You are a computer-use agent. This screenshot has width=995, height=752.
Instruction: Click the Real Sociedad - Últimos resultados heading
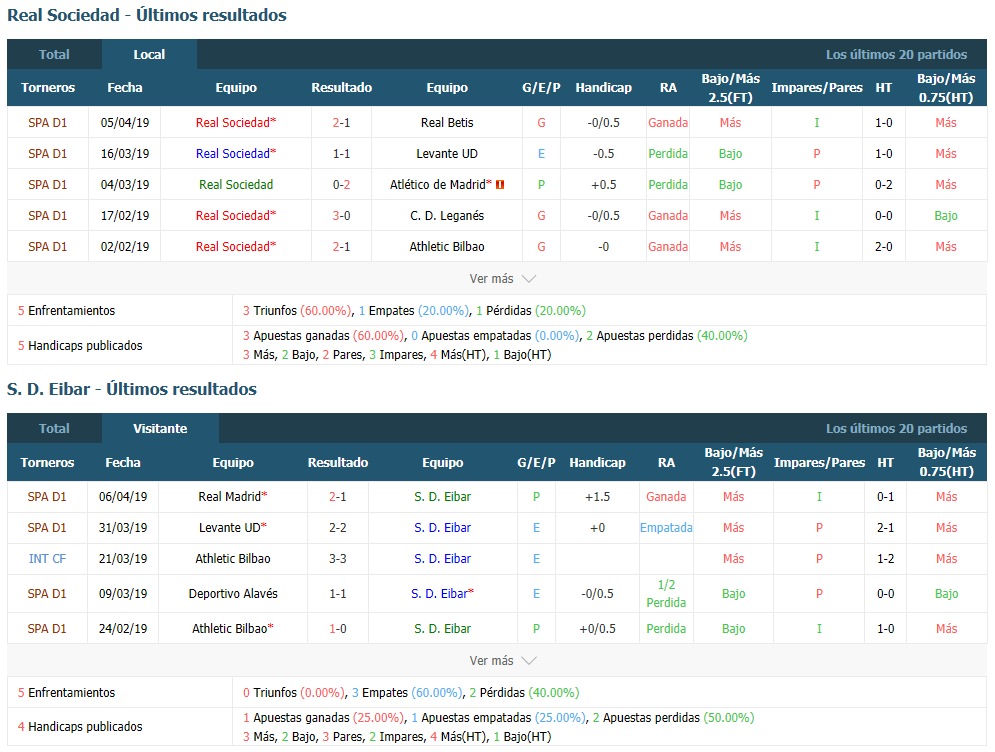(x=147, y=15)
